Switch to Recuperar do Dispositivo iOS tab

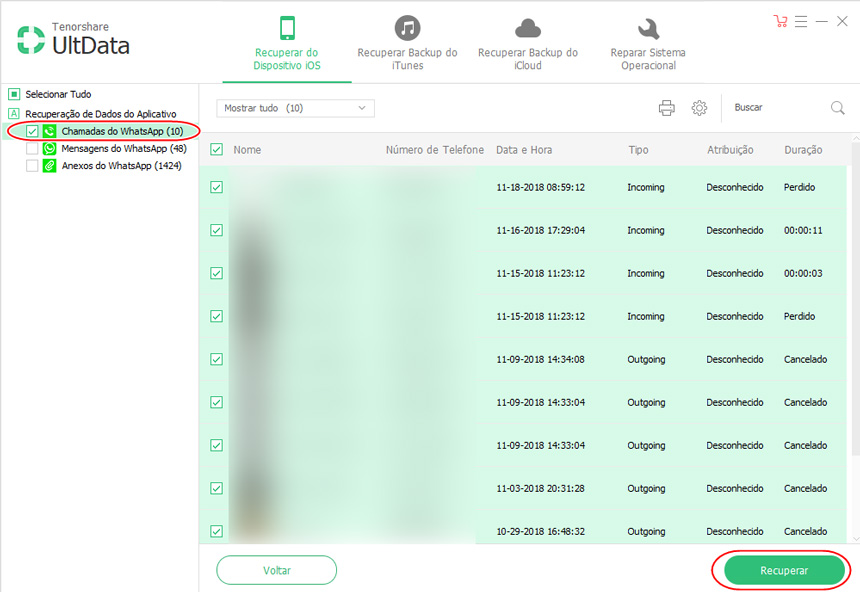point(287,43)
